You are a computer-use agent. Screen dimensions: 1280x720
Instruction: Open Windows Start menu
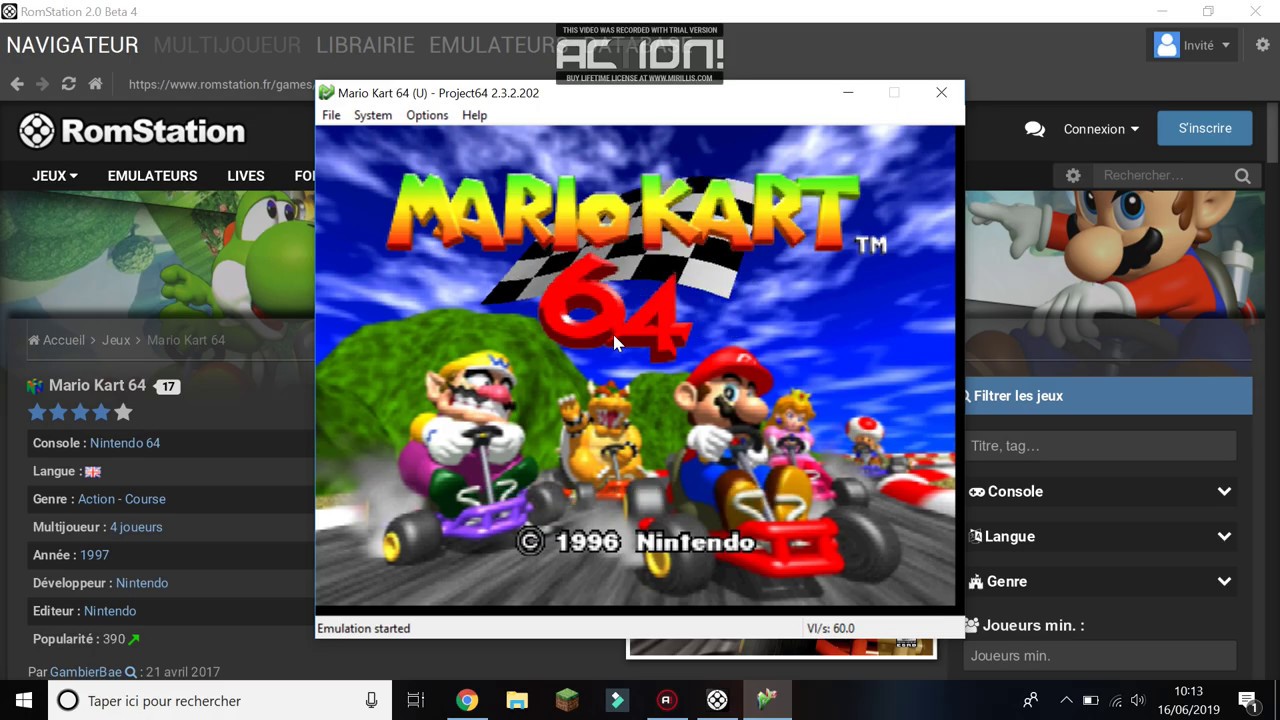tap(24, 700)
